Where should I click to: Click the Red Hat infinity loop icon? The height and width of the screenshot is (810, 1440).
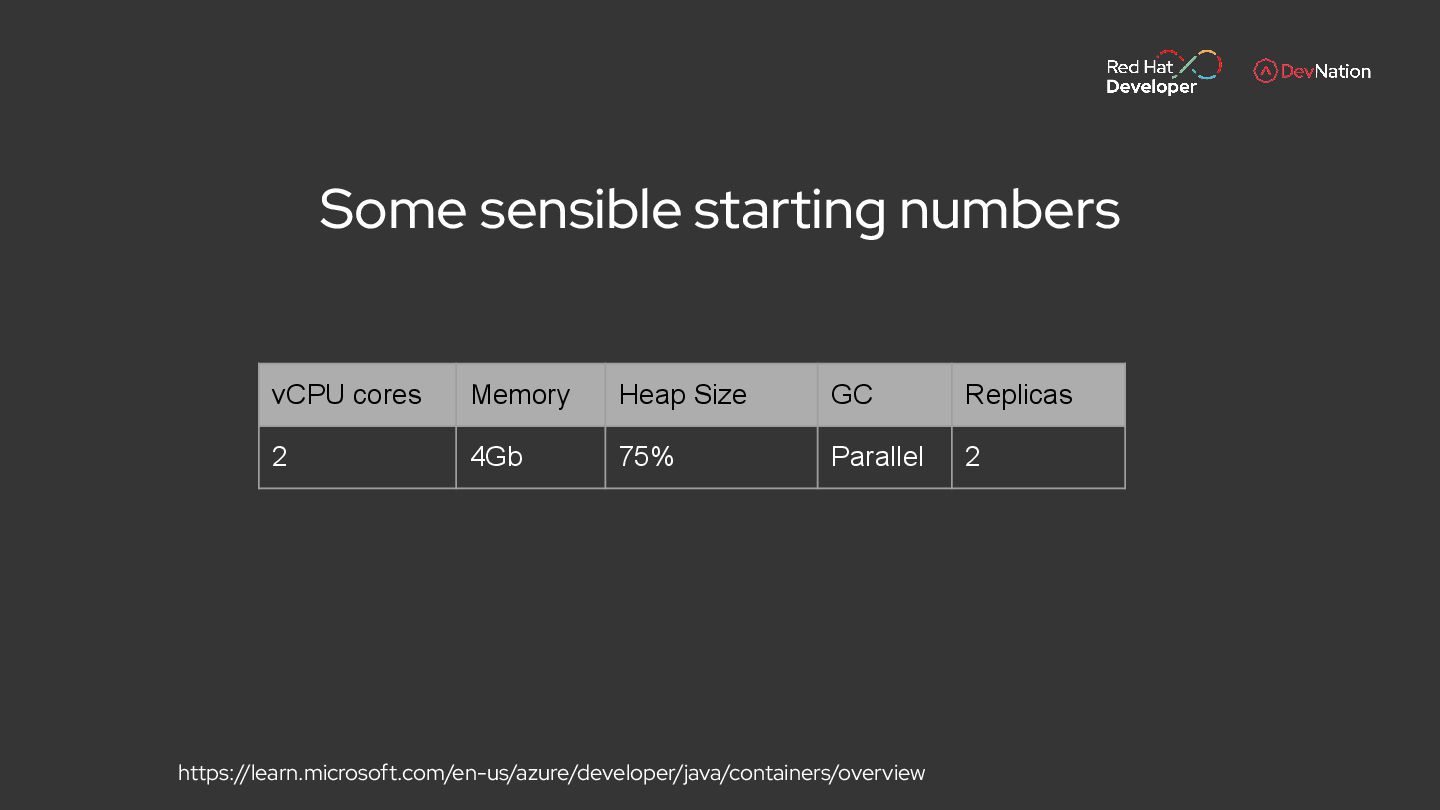click(1200, 65)
